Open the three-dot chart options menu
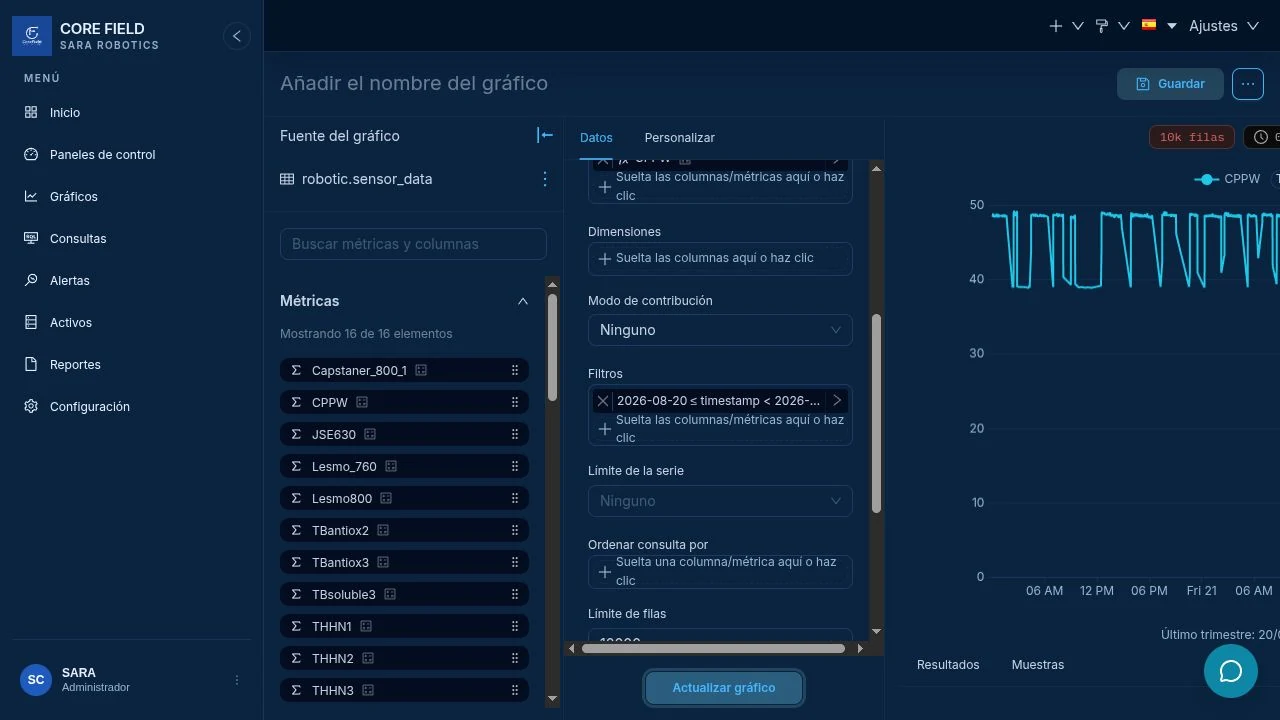The height and width of the screenshot is (720, 1280). tap(1248, 84)
